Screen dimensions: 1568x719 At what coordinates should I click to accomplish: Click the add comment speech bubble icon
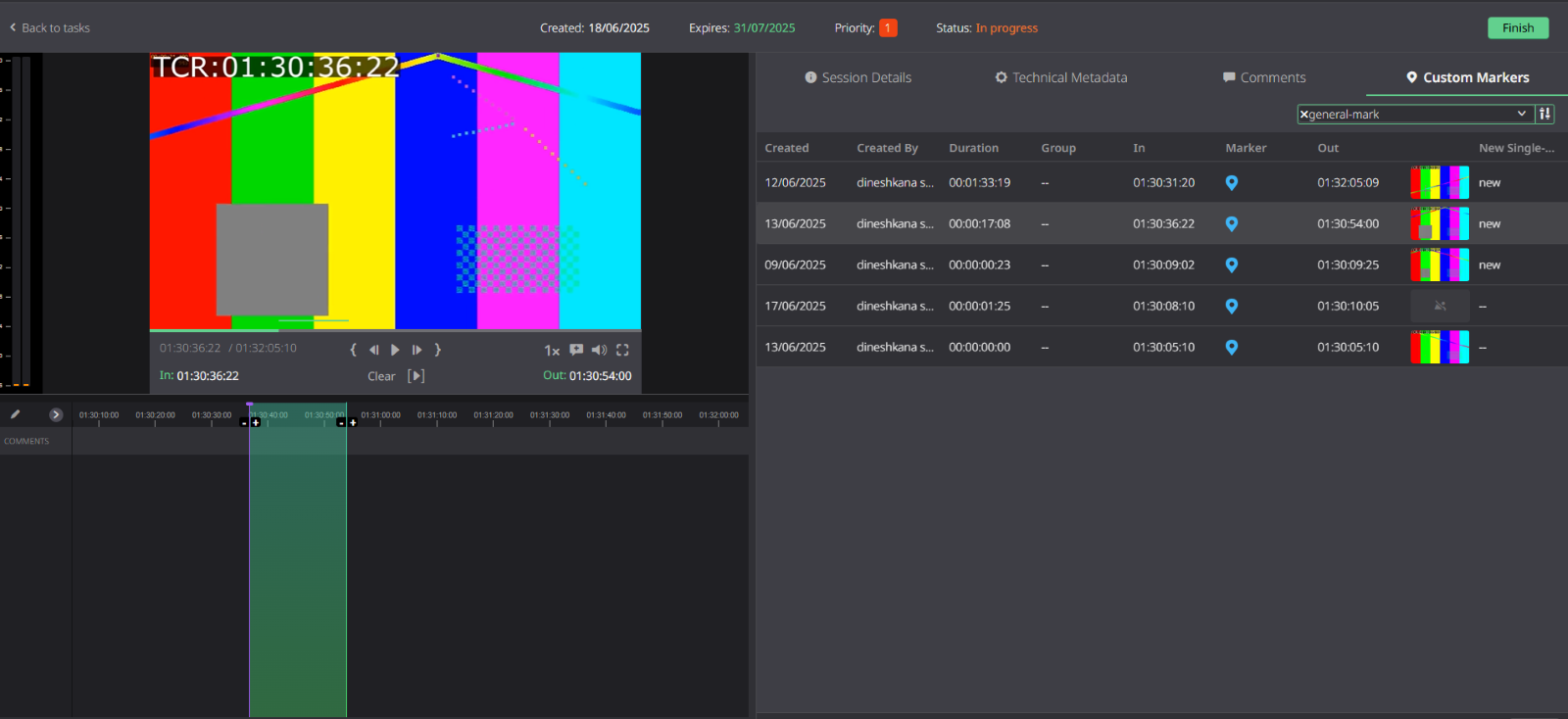(576, 350)
